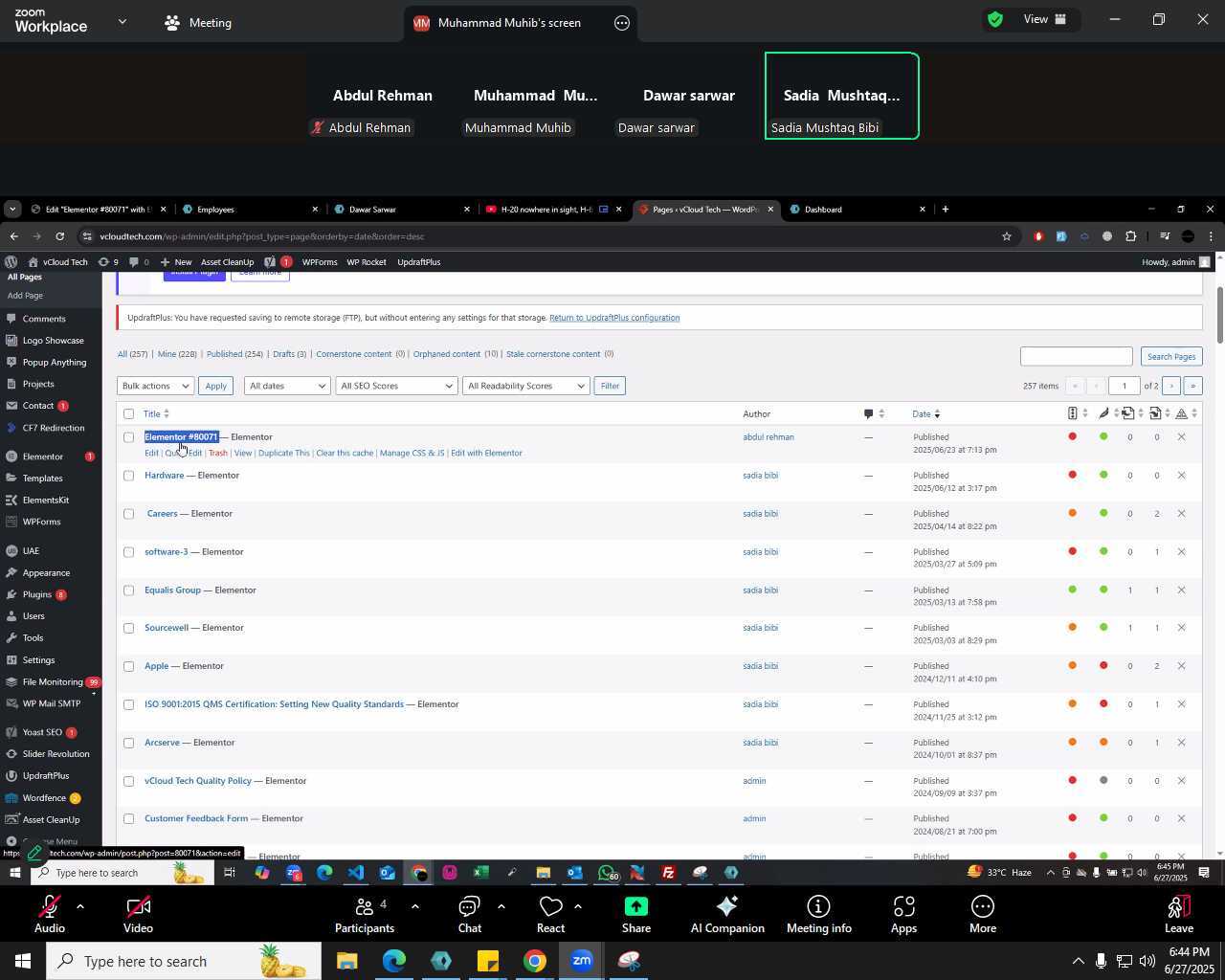Viewport: 1225px width, 980px height.
Task: Click WordPress logo in admin bar
Action: pos(11,261)
